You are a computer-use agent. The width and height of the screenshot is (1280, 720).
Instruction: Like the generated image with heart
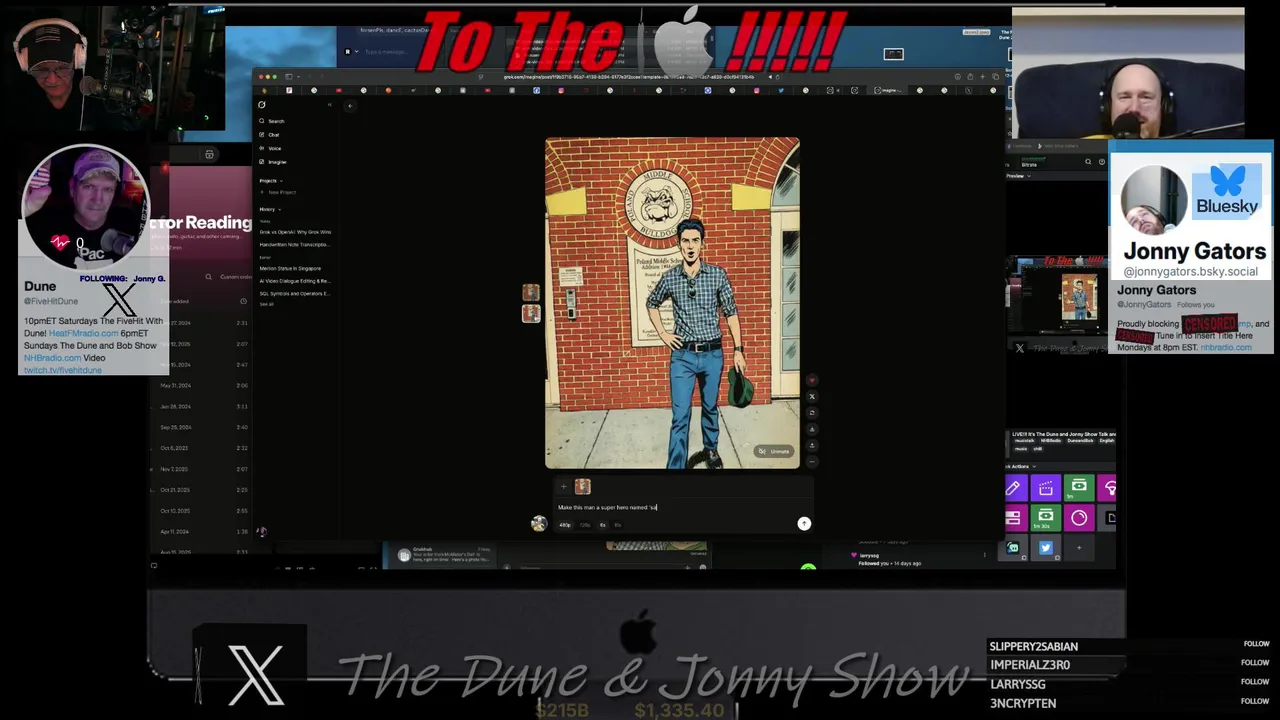812,381
